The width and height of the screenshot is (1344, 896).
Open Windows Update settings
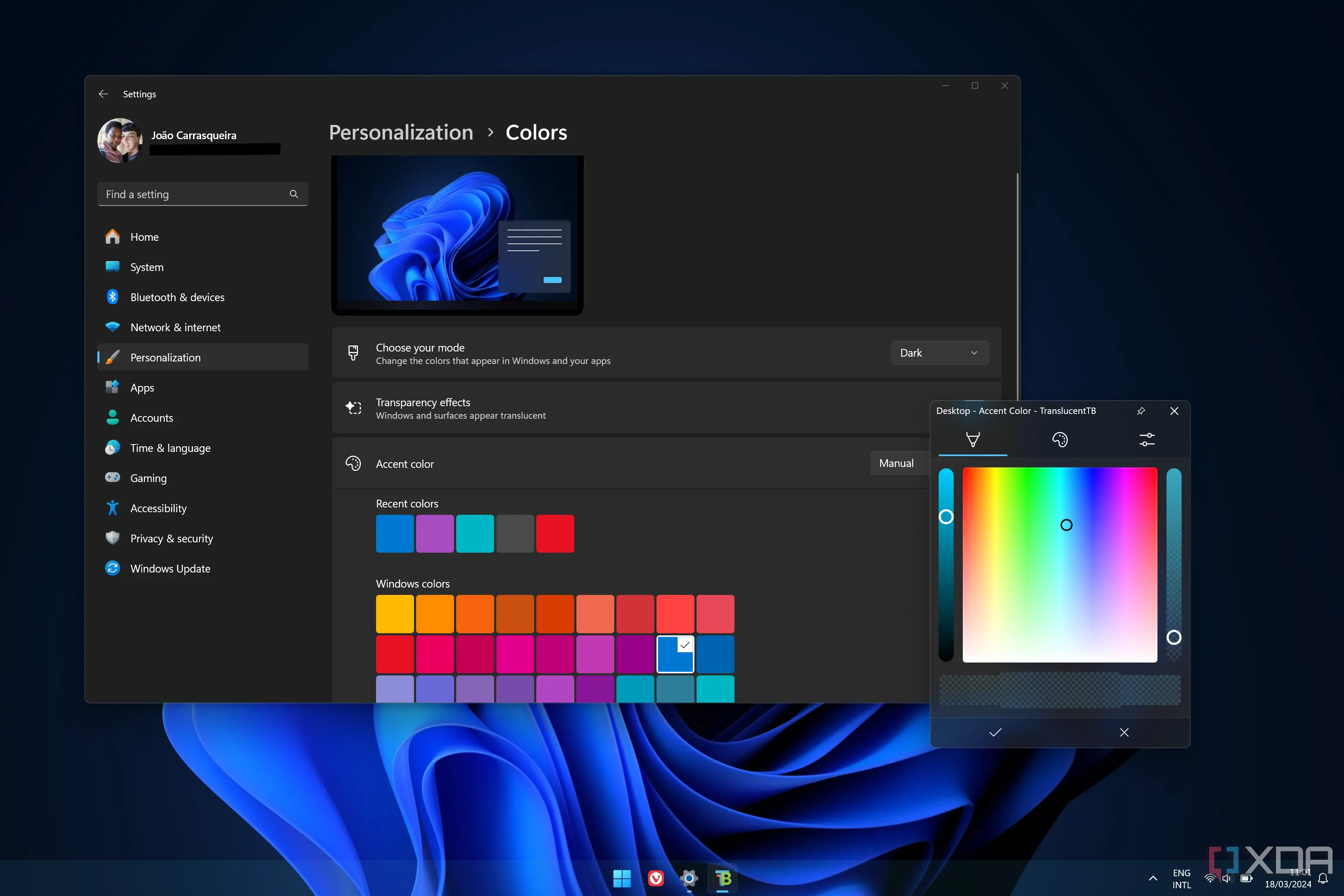tap(203, 569)
